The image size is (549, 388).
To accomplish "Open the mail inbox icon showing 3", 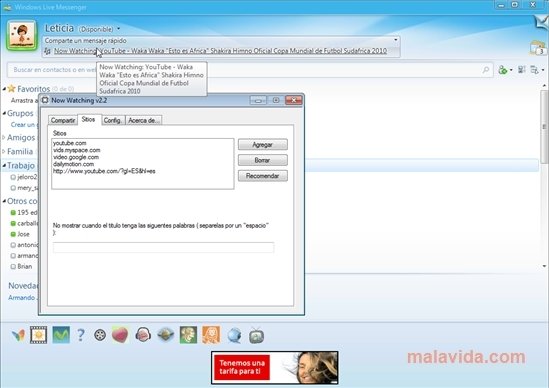I will 538,48.
